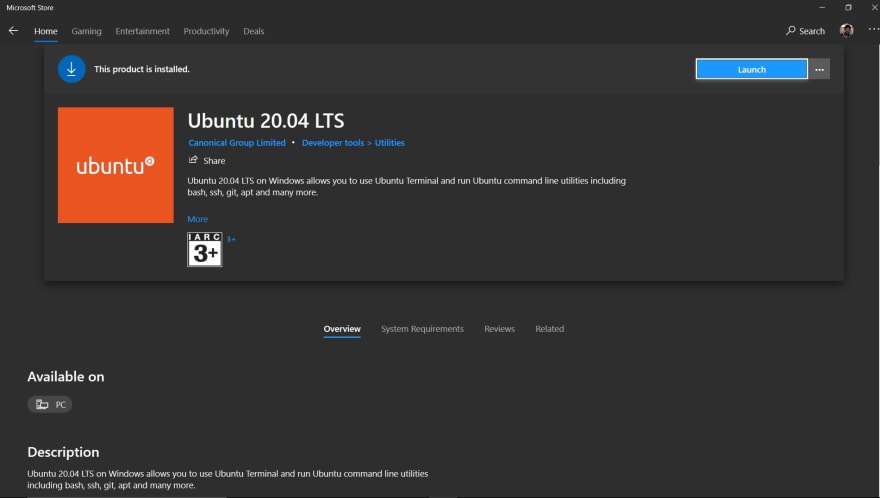Open the Related tab
Viewport: 880px width, 498px height.
coord(549,329)
